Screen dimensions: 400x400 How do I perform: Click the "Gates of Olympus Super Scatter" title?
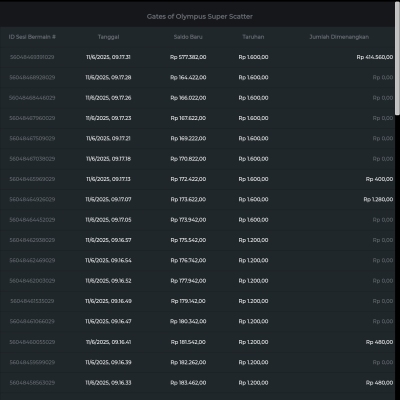coord(200,17)
